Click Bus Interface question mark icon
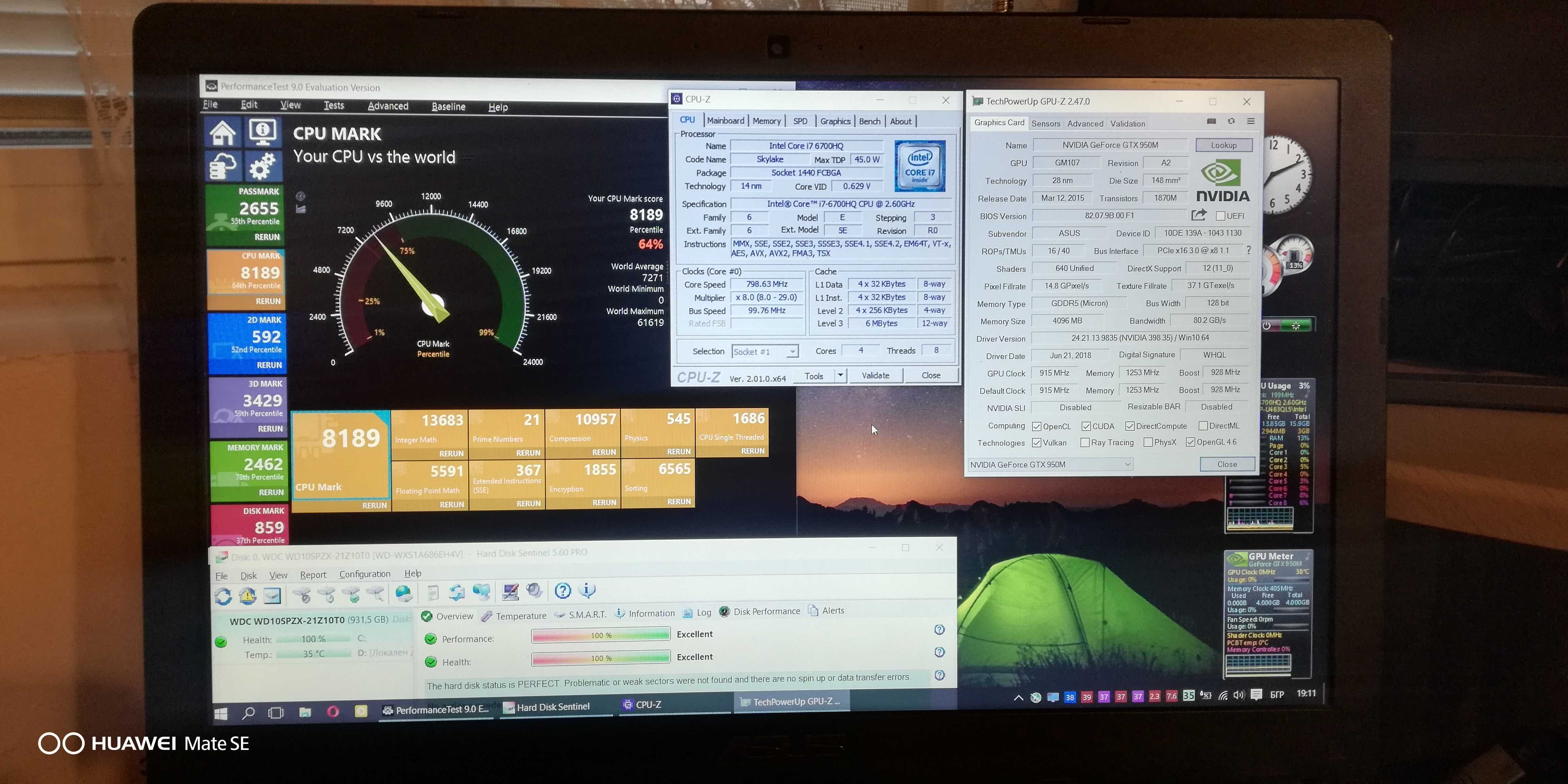 tap(1249, 249)
